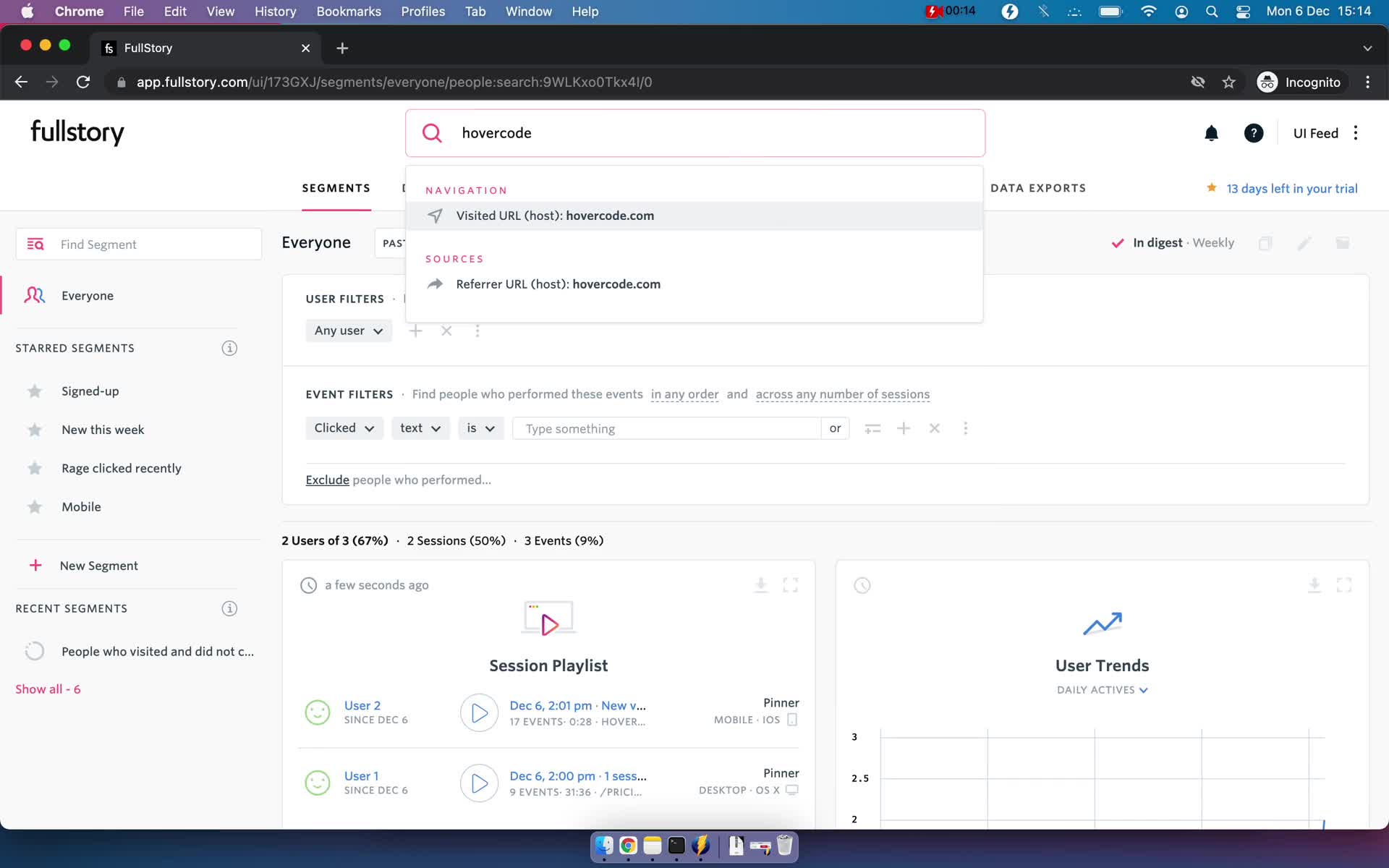Change the across any number of sessions option

(843, 394)
